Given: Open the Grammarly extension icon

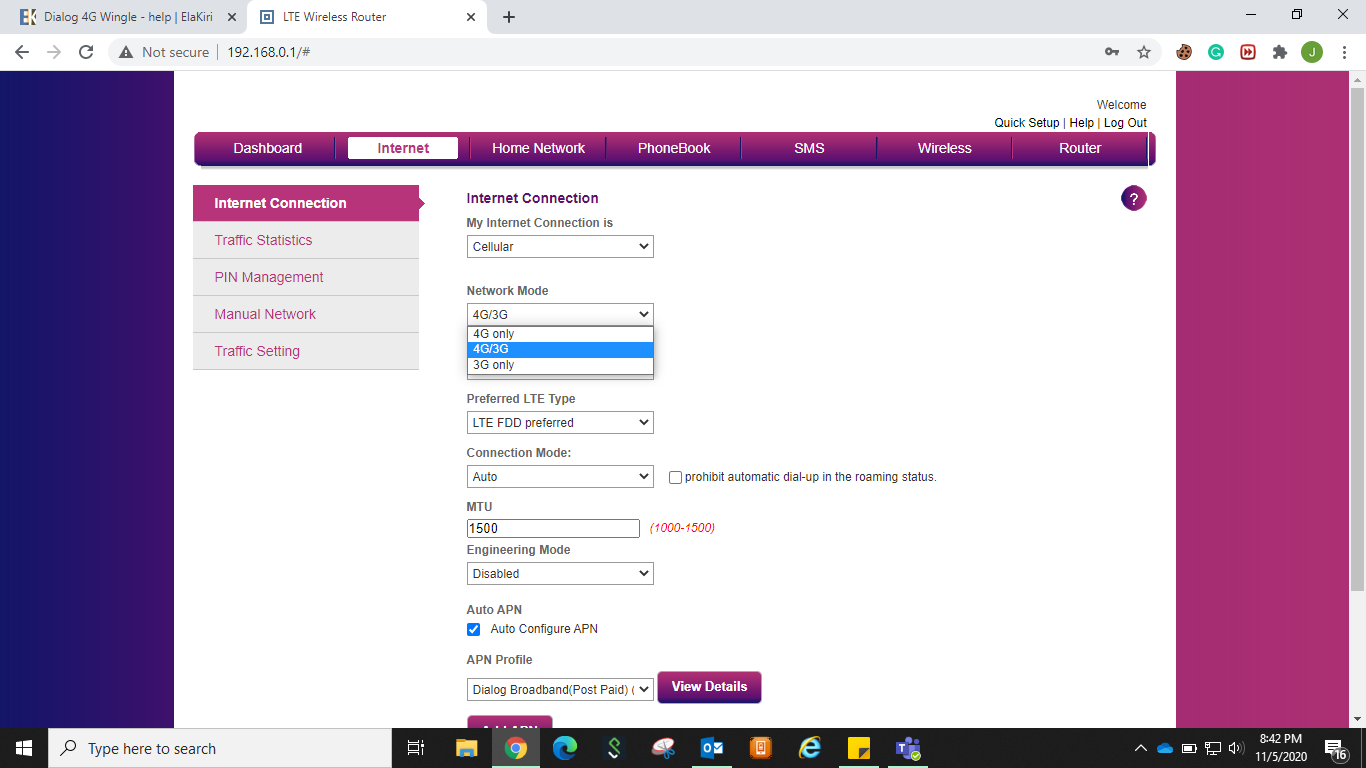Looking at the screenshot, I should (x=1216, y=52).
